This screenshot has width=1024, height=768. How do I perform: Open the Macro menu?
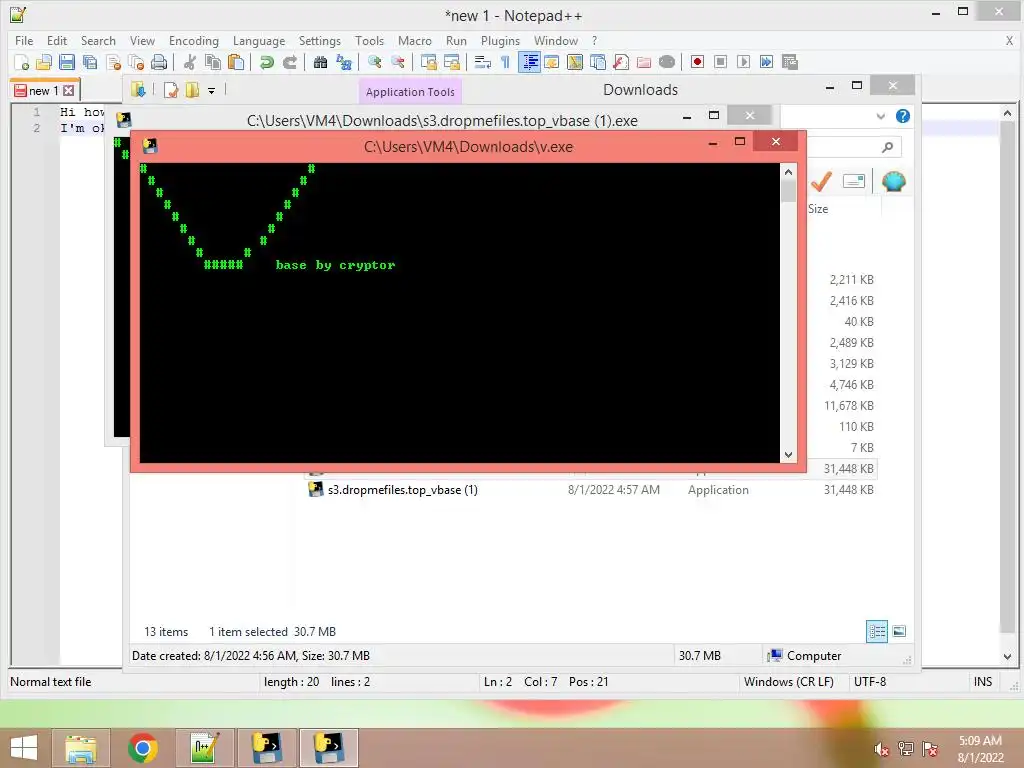click(x=415, y=40)
